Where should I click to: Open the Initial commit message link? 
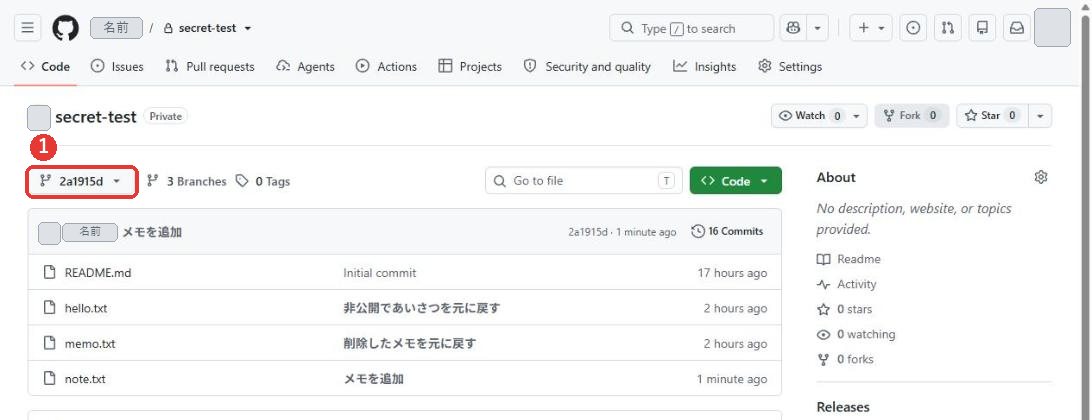[x=380, y=273]
